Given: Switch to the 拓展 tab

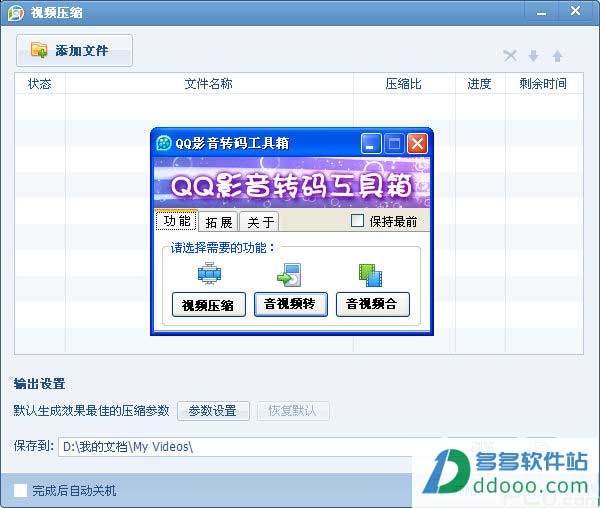Looking at the screenshot, I should pyautogui.click(x=218, y=222).
